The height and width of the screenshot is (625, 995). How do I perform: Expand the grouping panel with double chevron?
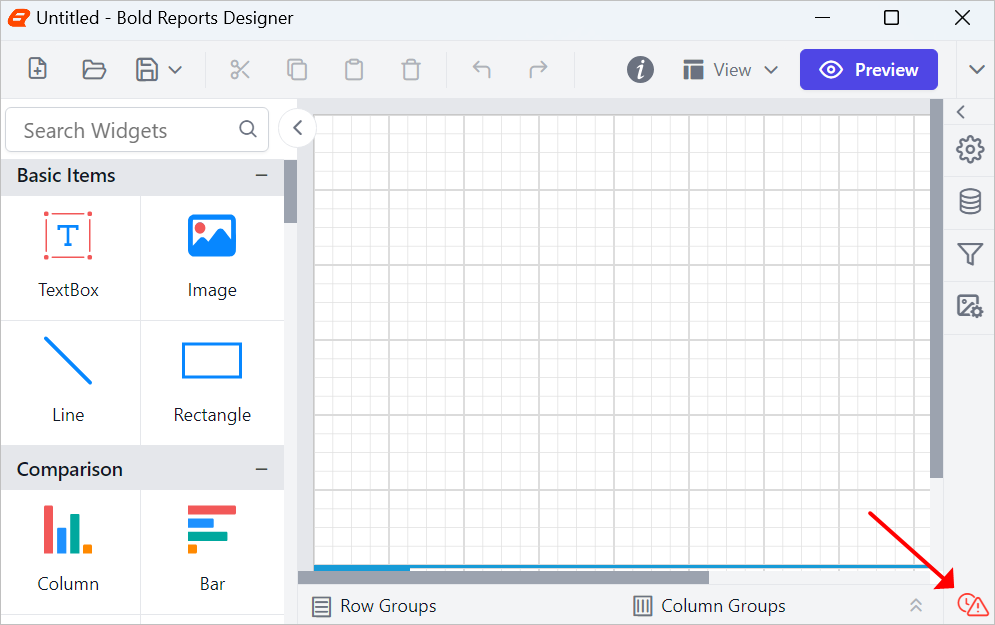[916, 606]
